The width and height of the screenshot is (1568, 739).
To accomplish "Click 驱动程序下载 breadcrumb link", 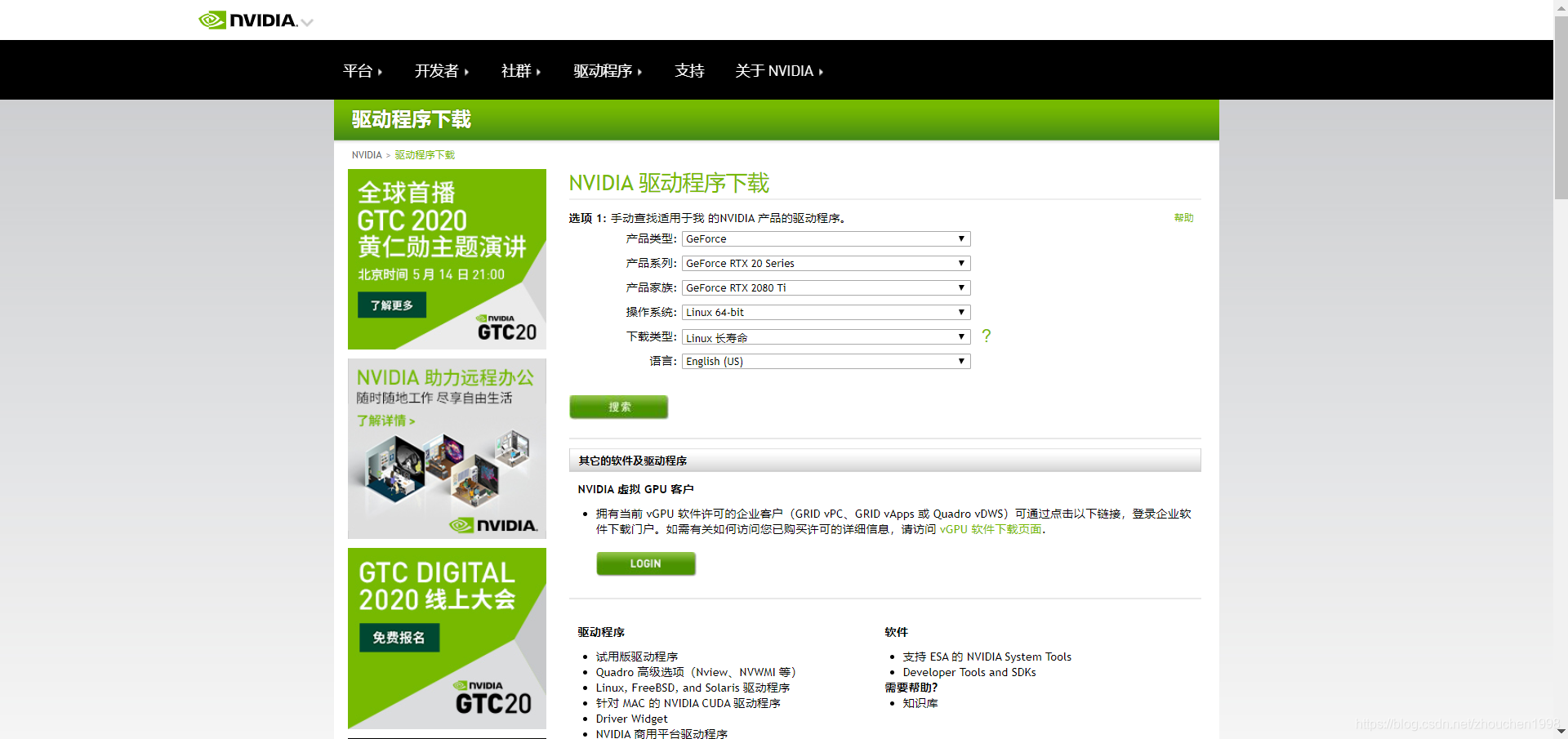I will [x=425, y=155].
